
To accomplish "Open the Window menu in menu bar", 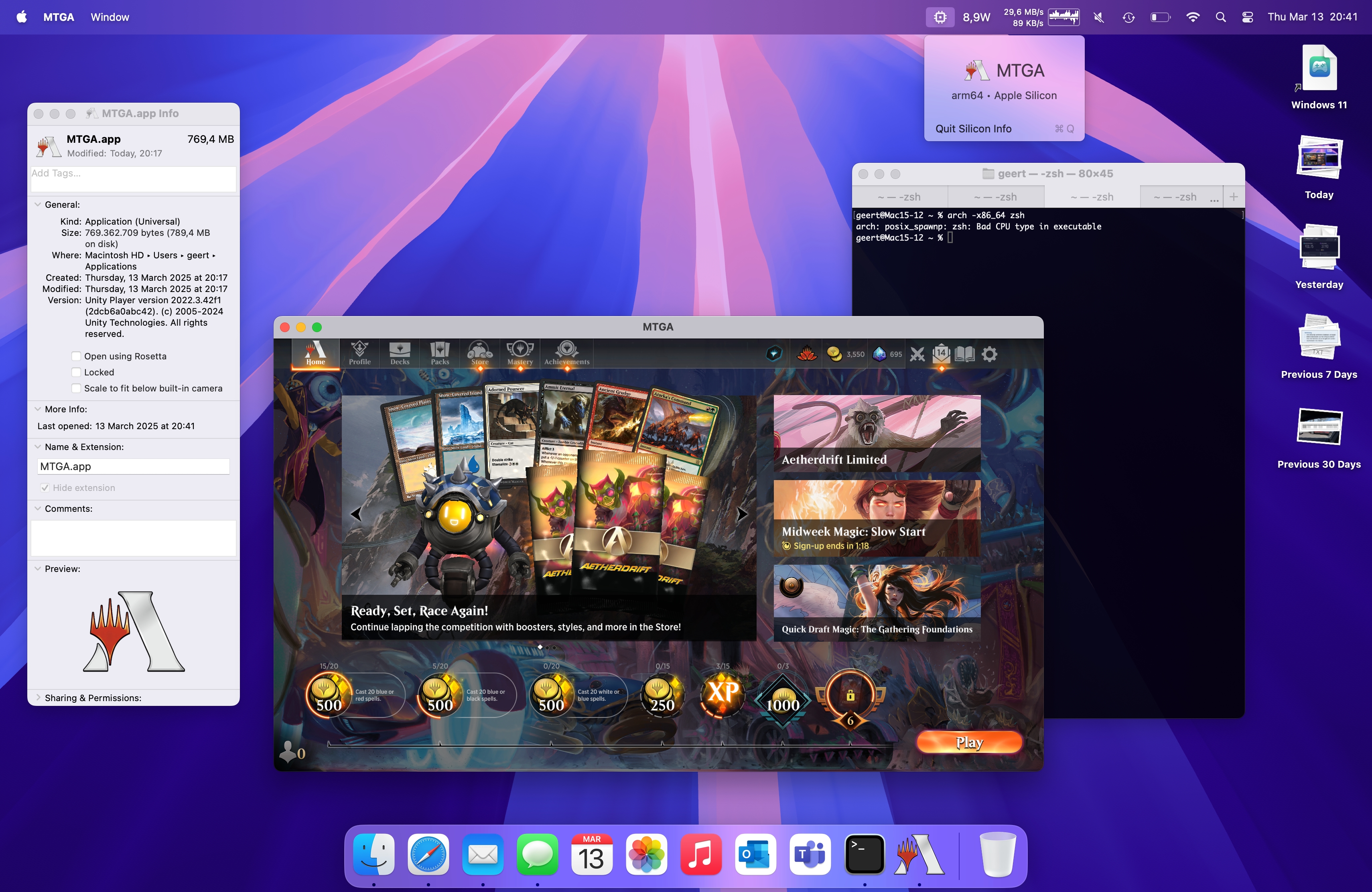I will tap(110, 17).
